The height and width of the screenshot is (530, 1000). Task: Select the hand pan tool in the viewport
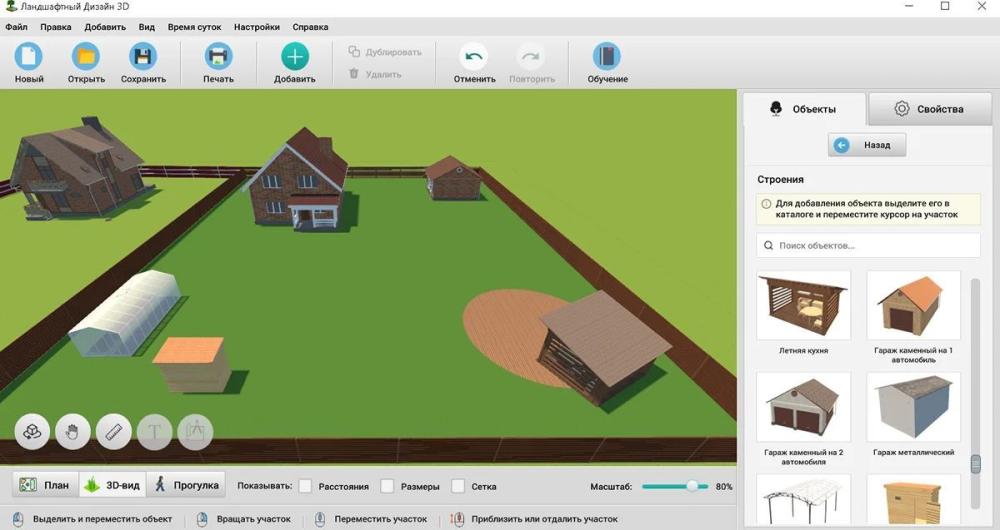click(73, 432)
